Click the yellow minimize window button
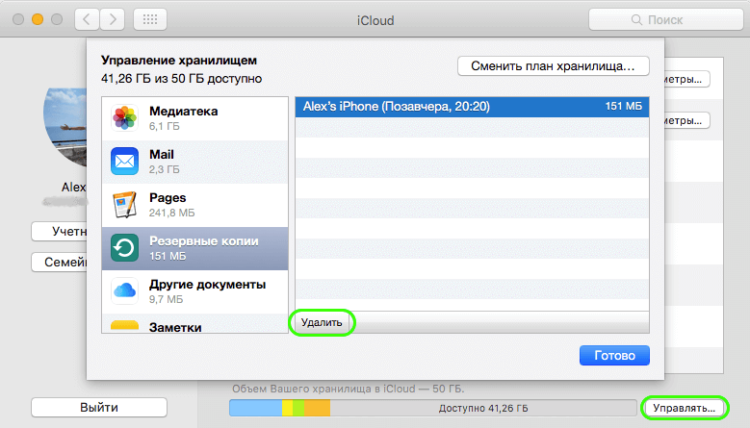 pyautogui.click(x=37, y=20)
